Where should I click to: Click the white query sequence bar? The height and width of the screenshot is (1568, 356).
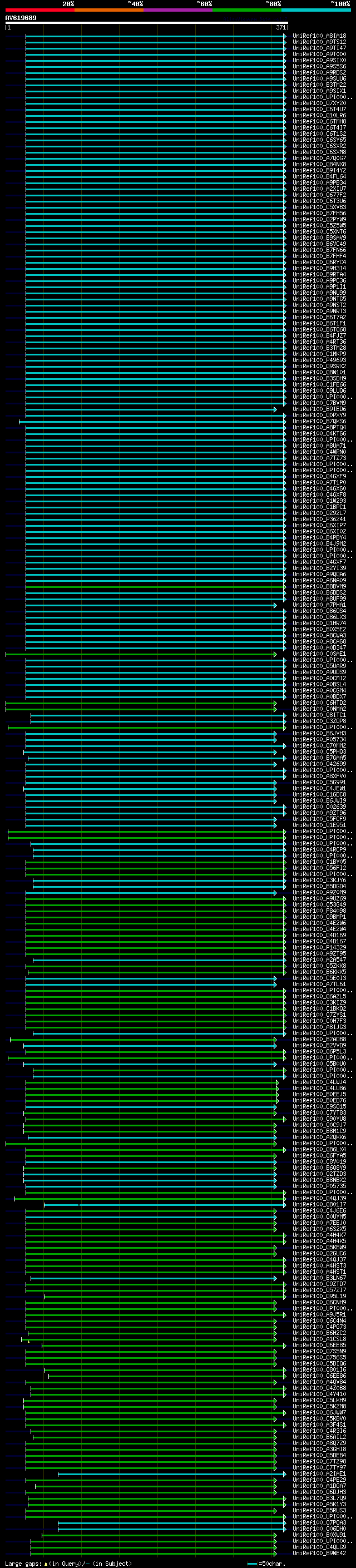click(x=147, y=22)
